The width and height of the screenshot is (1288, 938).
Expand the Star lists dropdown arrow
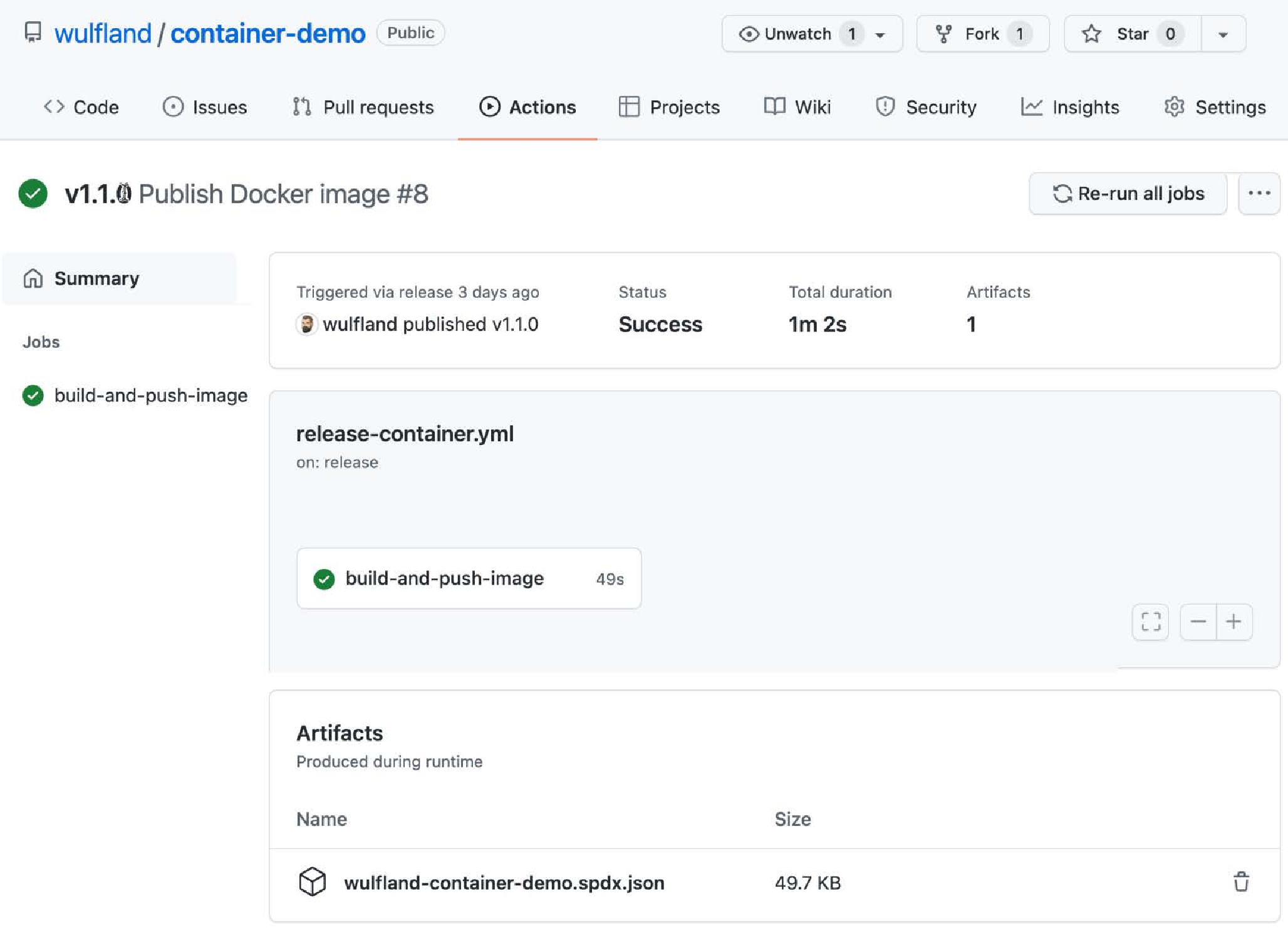pyautogui.click(x=1223, y=34)
